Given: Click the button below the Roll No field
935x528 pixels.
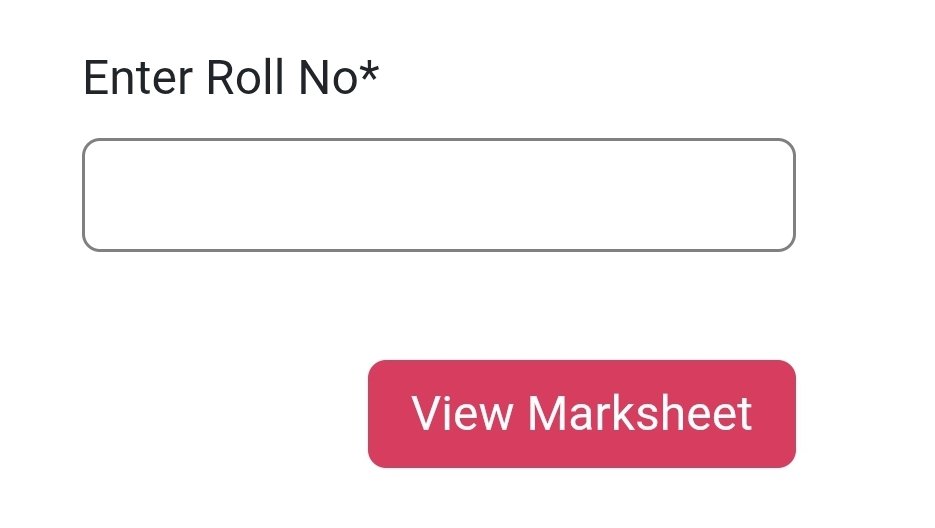Looking at the screenshot, I should [581, 414].
